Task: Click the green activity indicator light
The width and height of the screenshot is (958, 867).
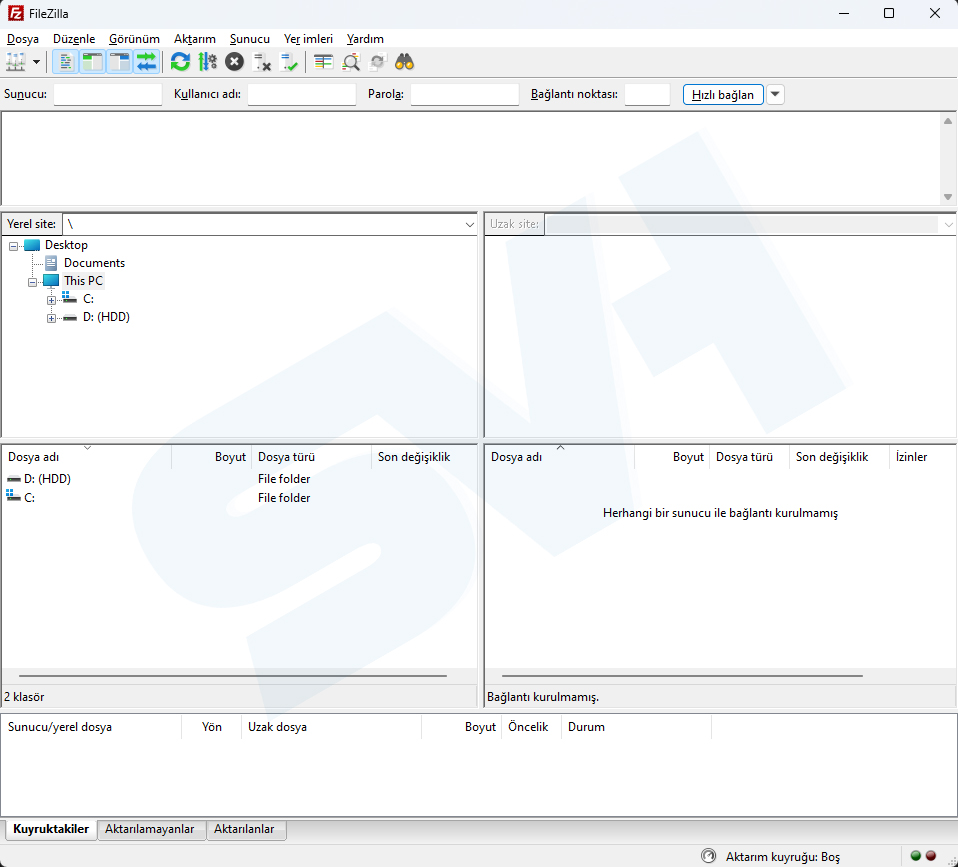Action: 915,855
